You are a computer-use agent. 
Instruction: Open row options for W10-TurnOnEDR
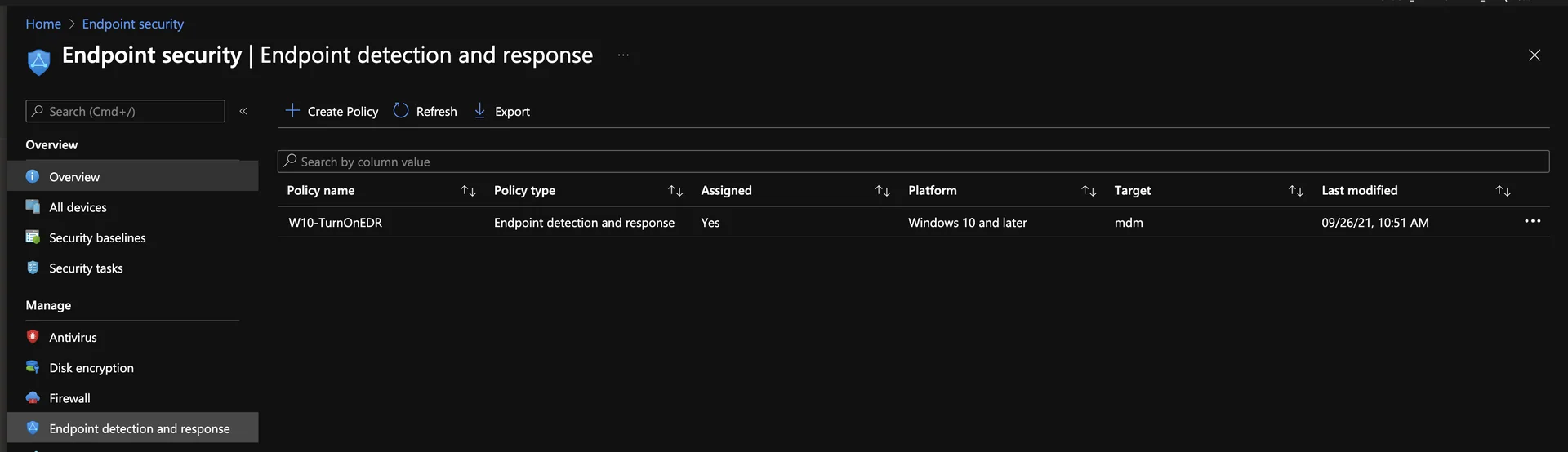pos(1532,221)
